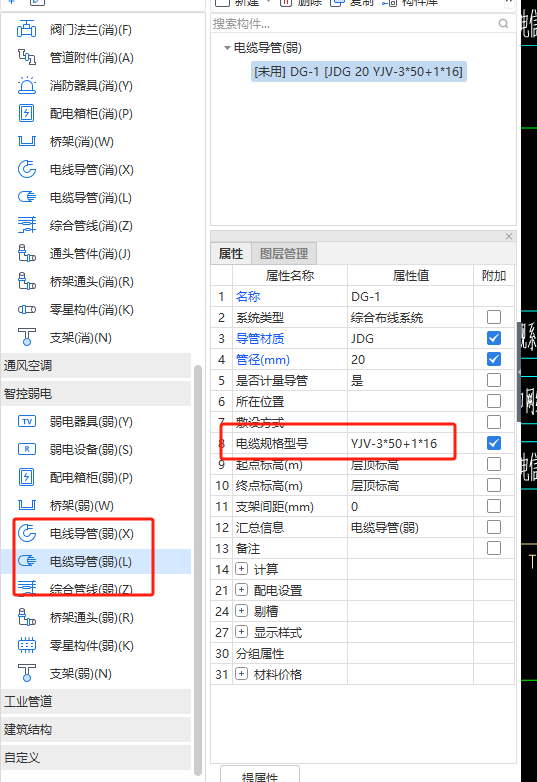Viewport: 537px width, 782px height.
Task: Select the 支架(弱)(N) icon
Action: (26, 673)
